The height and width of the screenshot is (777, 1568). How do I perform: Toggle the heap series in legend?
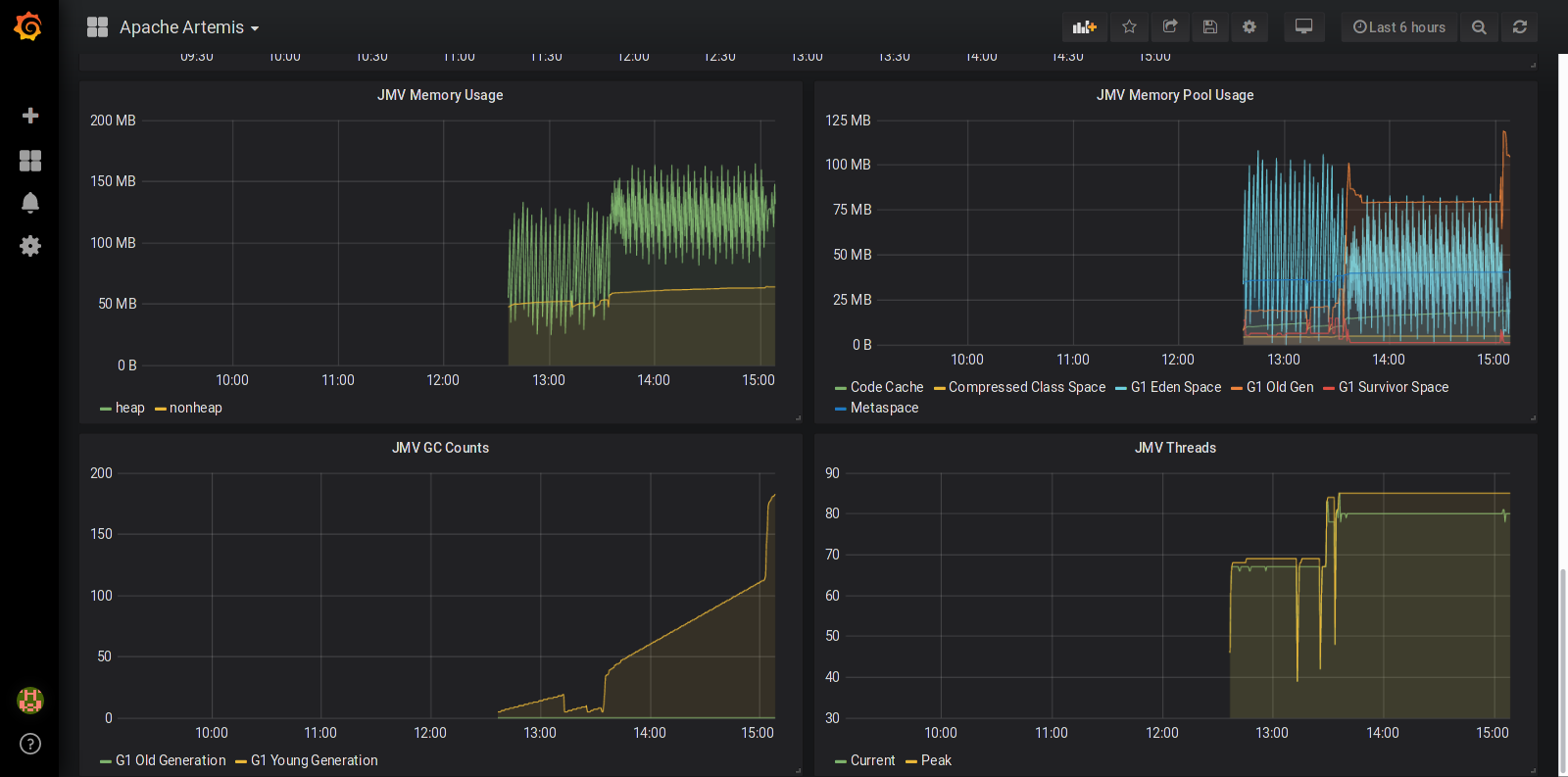[x=129, y=409]
